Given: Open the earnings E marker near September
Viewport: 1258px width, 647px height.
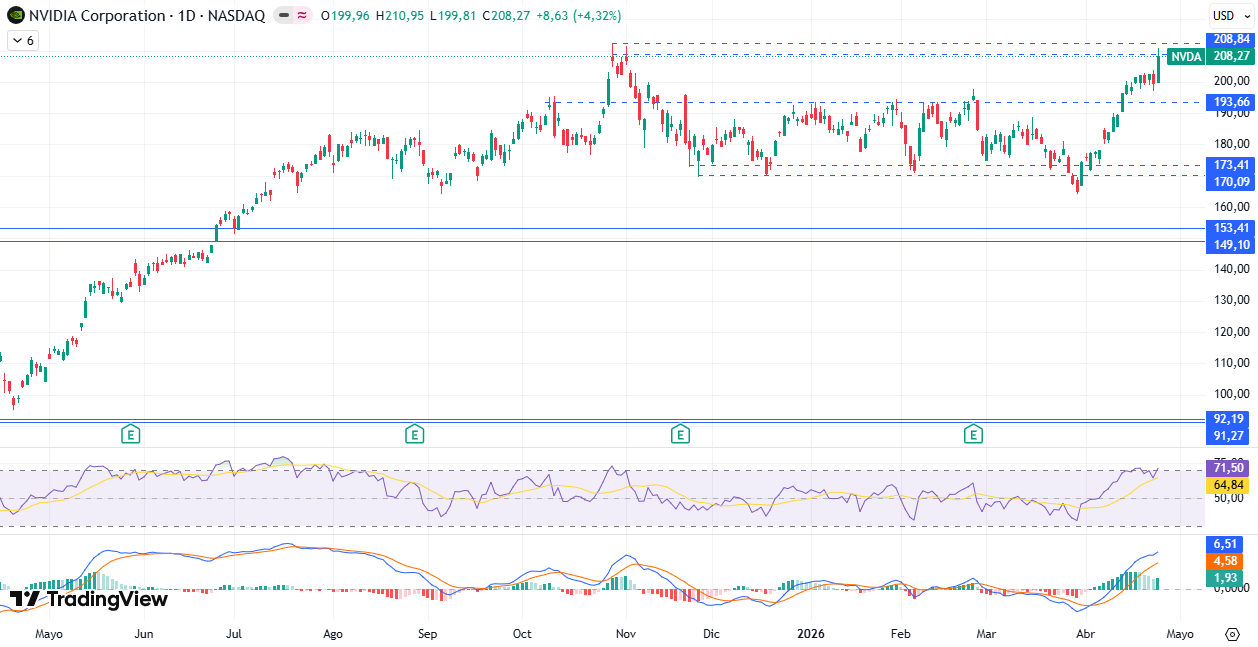Looking at the screenshot, I should 414,434.
